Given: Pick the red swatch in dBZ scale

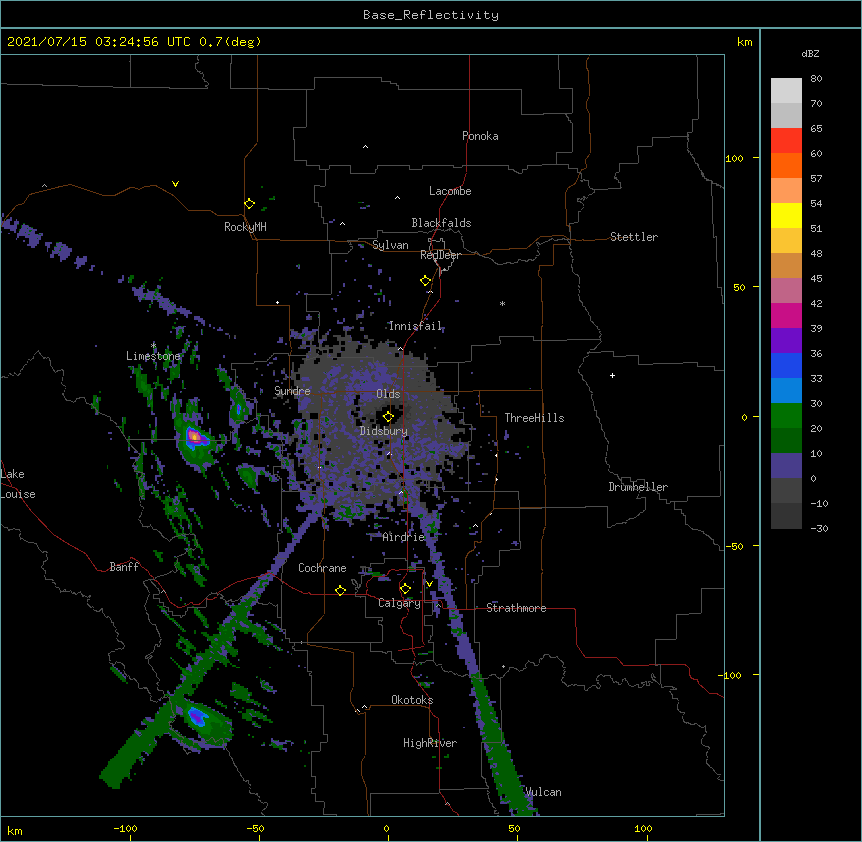Looking at the screenshot, I should click(x=786, y=140).
